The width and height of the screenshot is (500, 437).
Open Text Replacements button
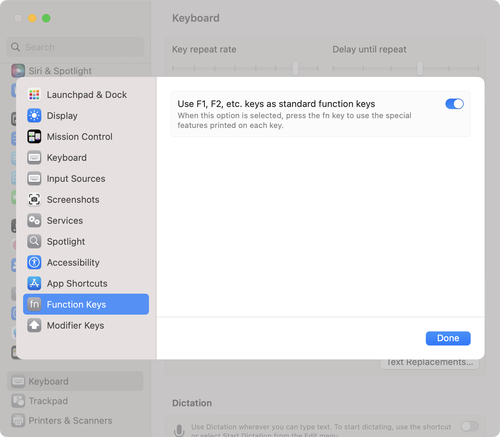[x=430, y=362]
